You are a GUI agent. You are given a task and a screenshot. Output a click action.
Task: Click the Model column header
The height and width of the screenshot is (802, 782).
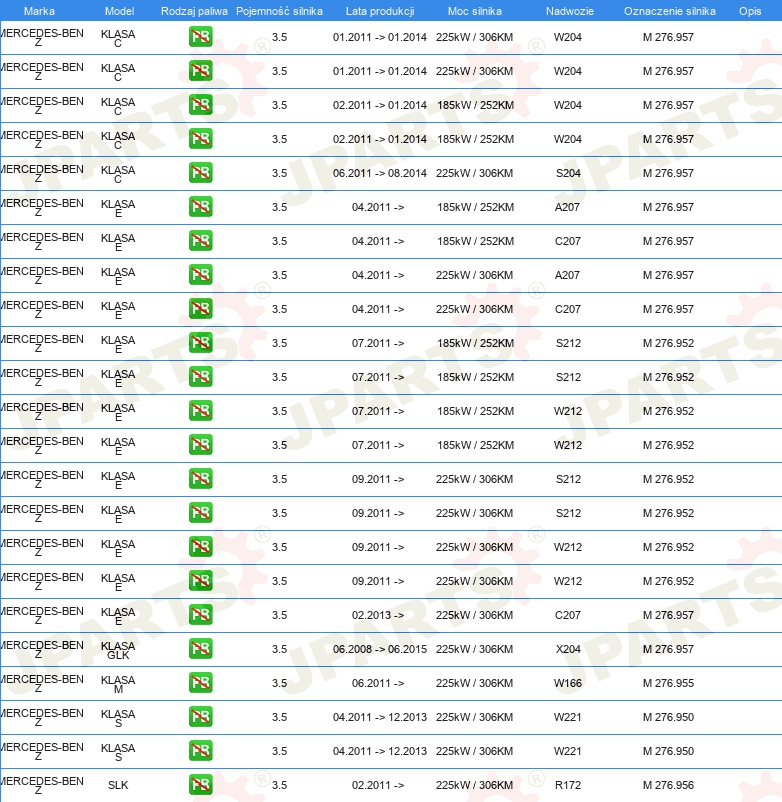(119, 11)
